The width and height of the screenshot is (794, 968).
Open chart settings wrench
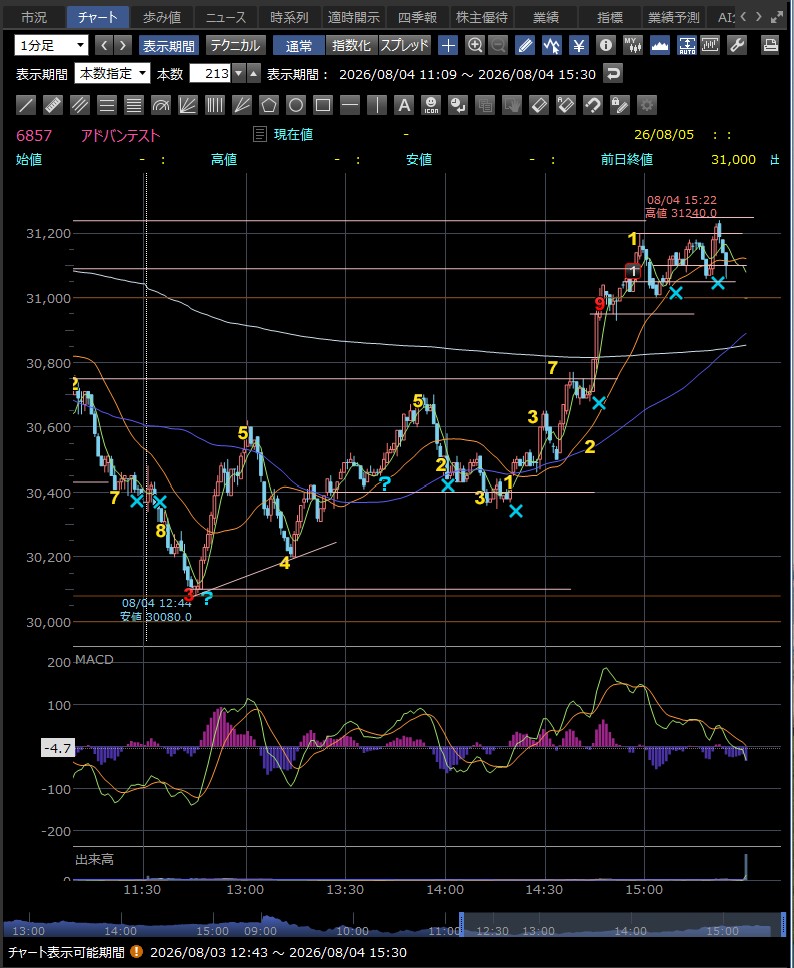737,45
